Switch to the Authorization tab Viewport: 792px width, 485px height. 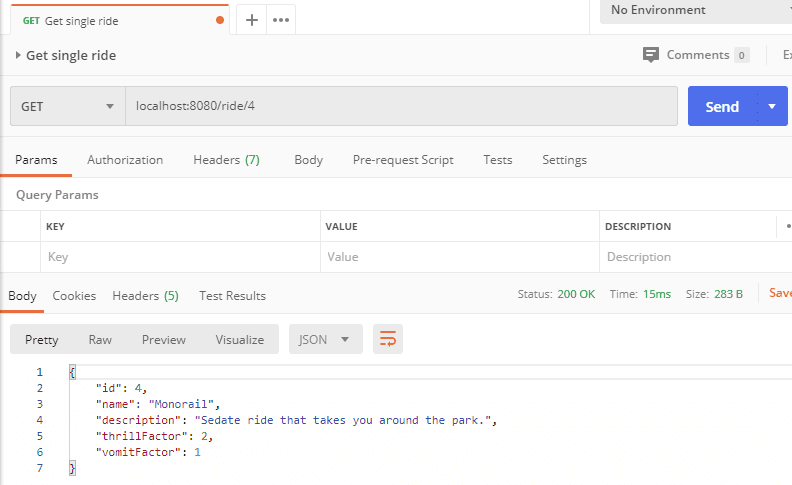coord(125,160)
